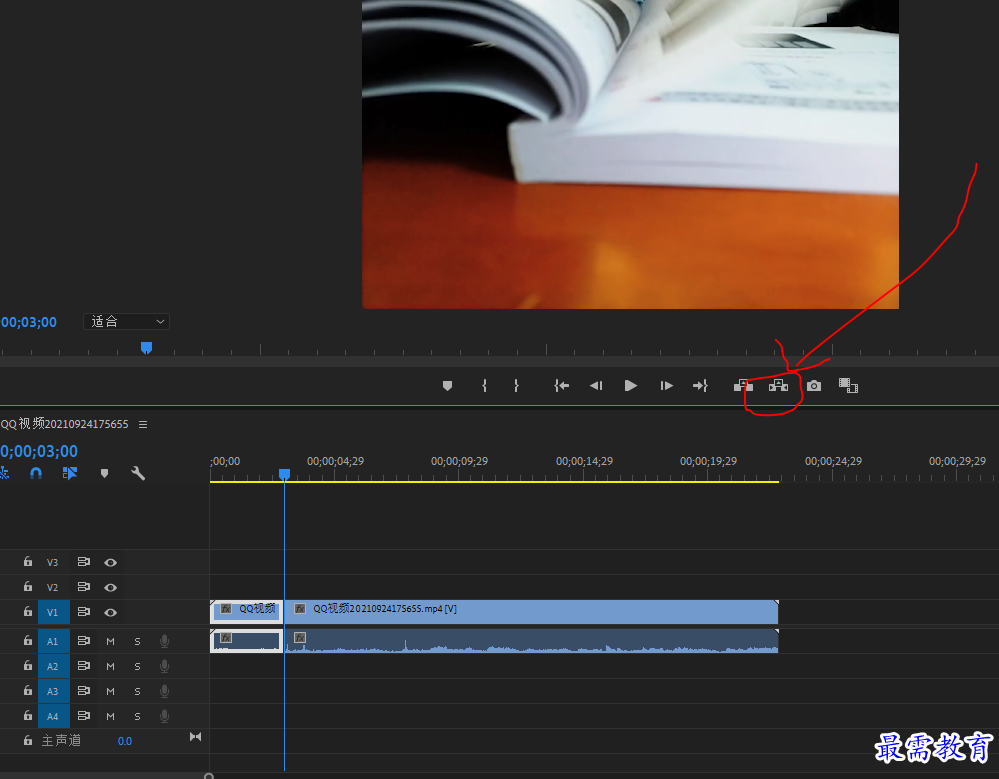Toggle track lock for V1
Image resolution: width=999 pixels, height=779 pixels.
coord(27,611)
